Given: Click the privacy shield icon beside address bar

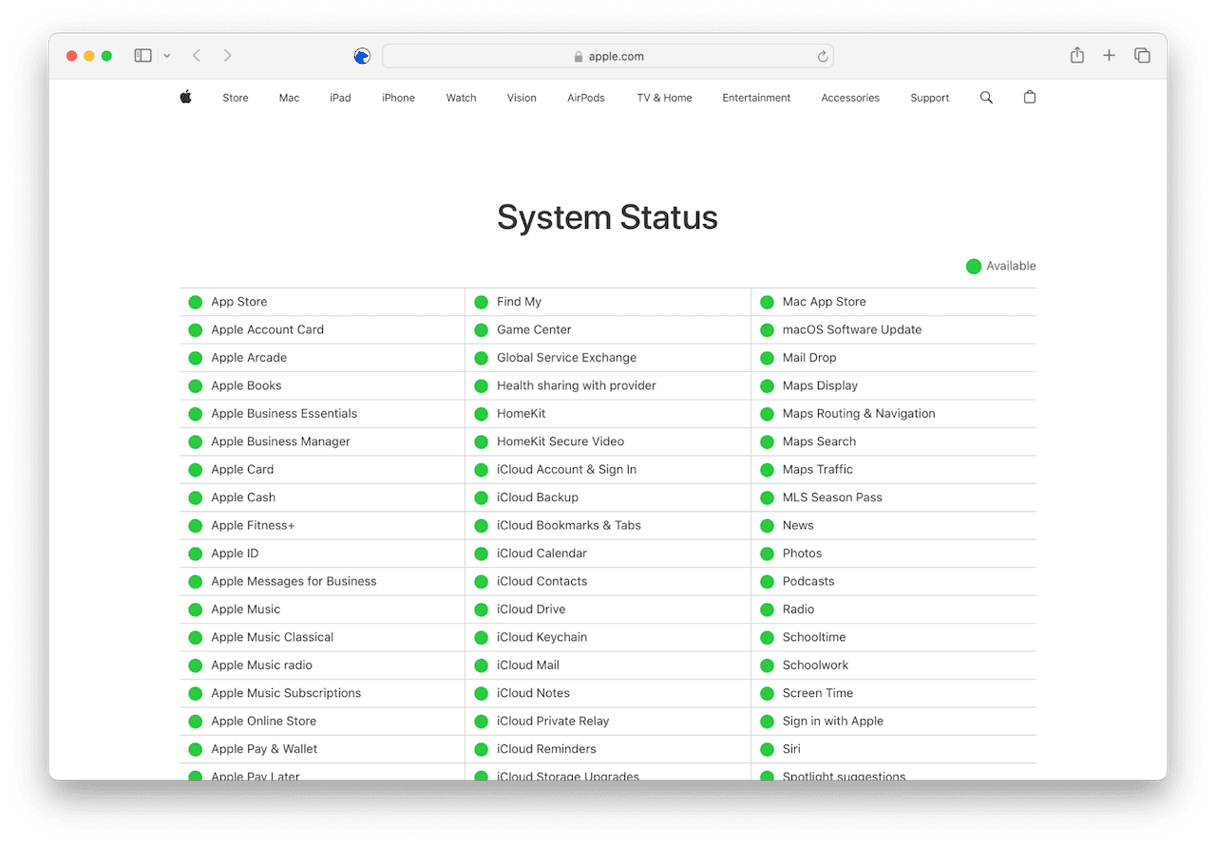Looking at the screenshot, I should (362, 56).
